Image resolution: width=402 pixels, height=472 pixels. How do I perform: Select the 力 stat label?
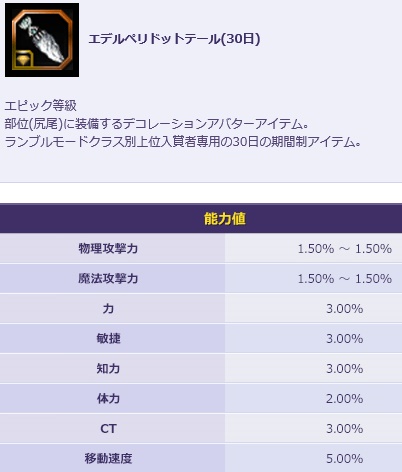coord(108,308)
